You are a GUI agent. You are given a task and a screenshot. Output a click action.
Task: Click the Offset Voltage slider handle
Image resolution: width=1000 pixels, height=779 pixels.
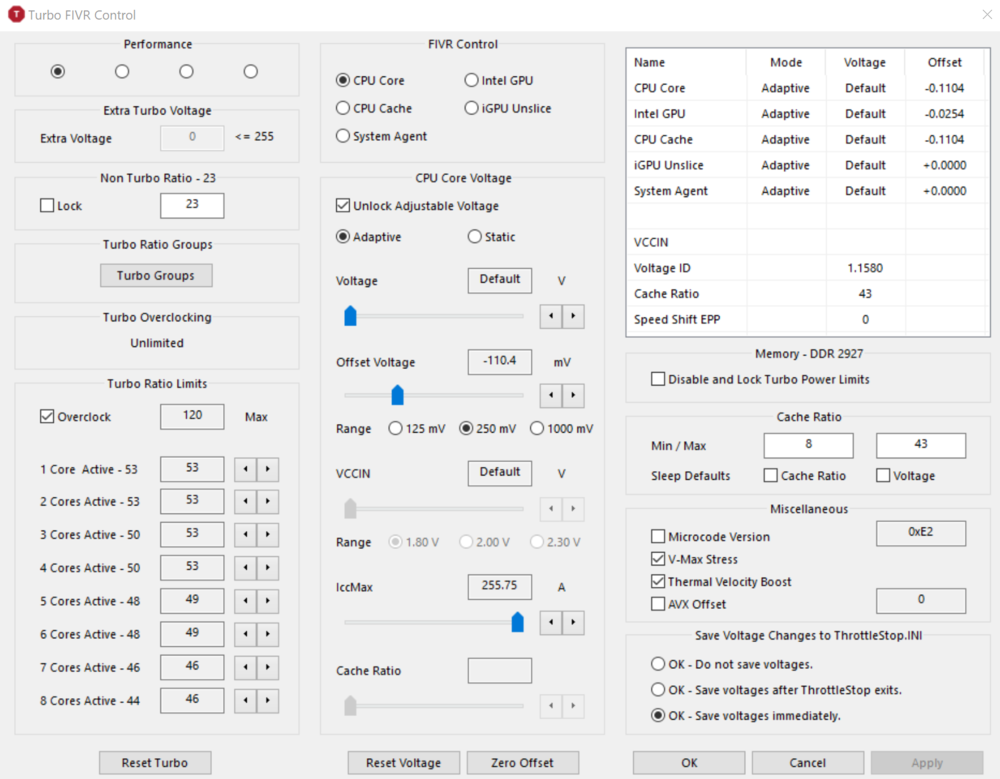(397, 396)
